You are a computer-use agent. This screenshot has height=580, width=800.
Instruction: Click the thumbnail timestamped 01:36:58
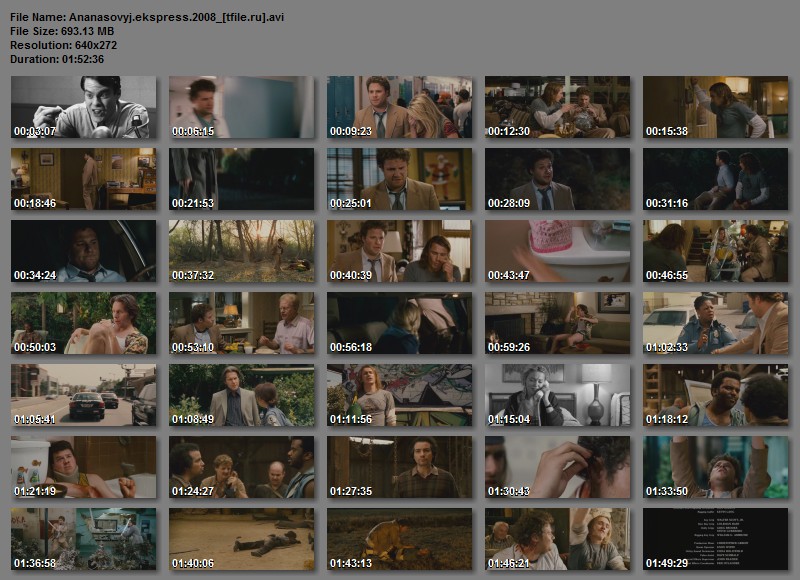click(84, 539)
